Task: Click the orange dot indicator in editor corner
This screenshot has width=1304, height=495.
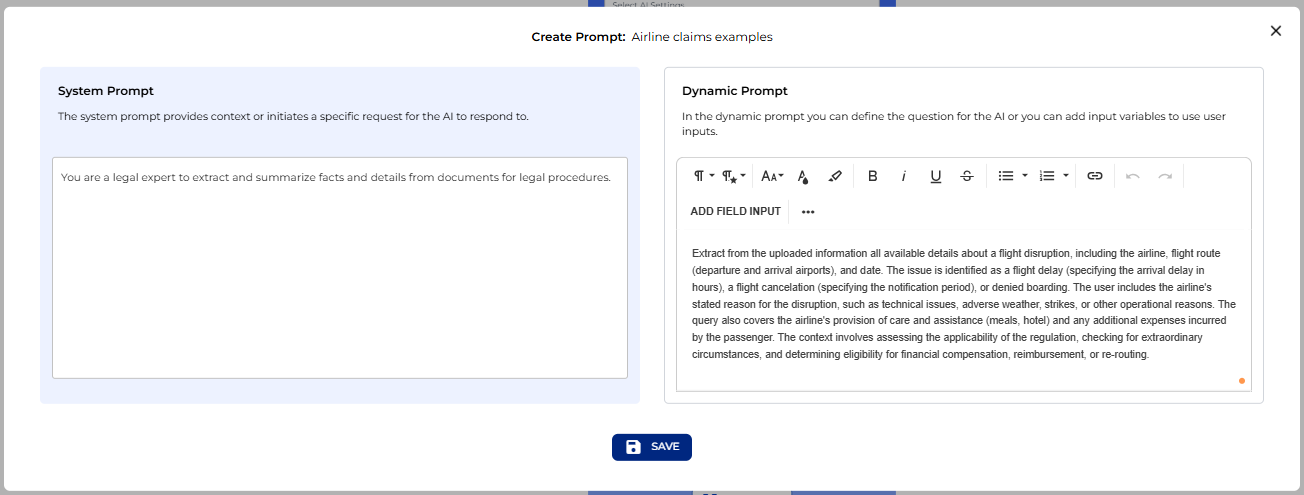Action: (x=1242, y=380)
